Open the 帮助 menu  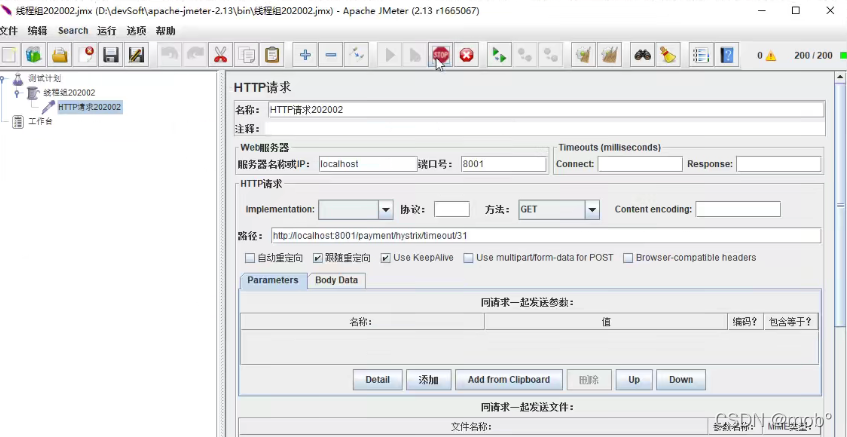(165, 31)
